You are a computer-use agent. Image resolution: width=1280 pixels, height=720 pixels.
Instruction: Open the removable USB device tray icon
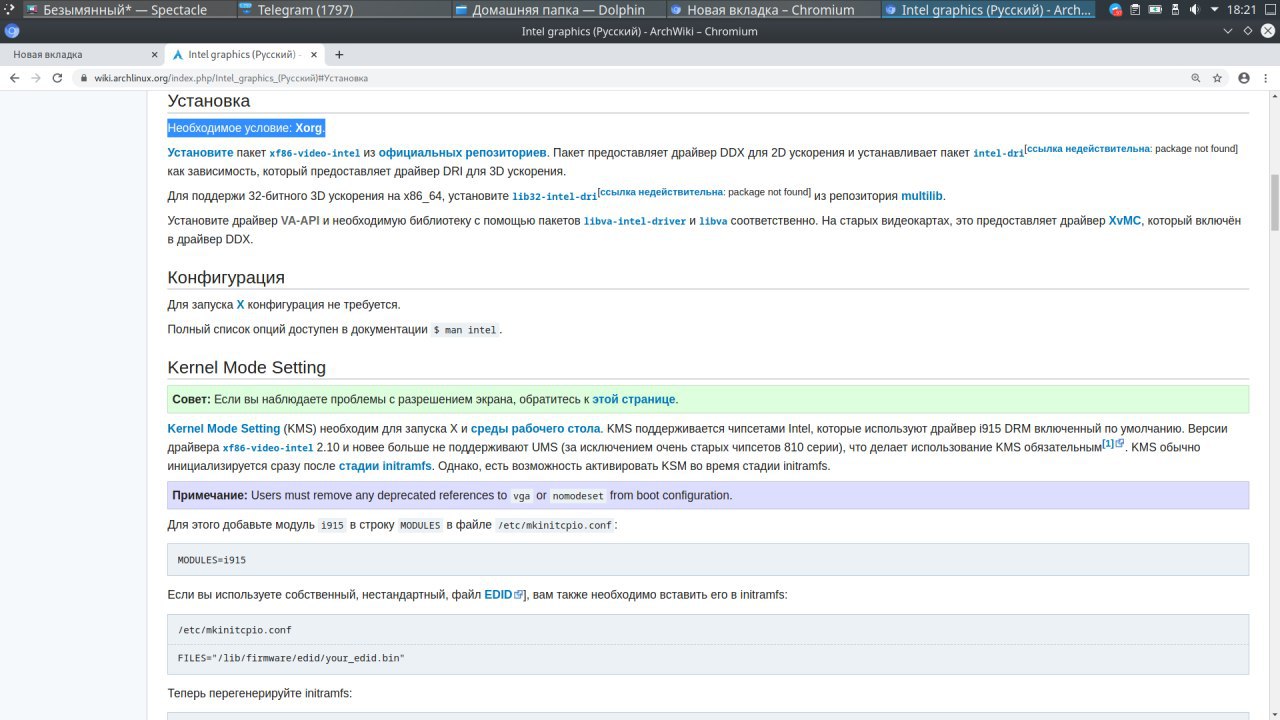1177,10
